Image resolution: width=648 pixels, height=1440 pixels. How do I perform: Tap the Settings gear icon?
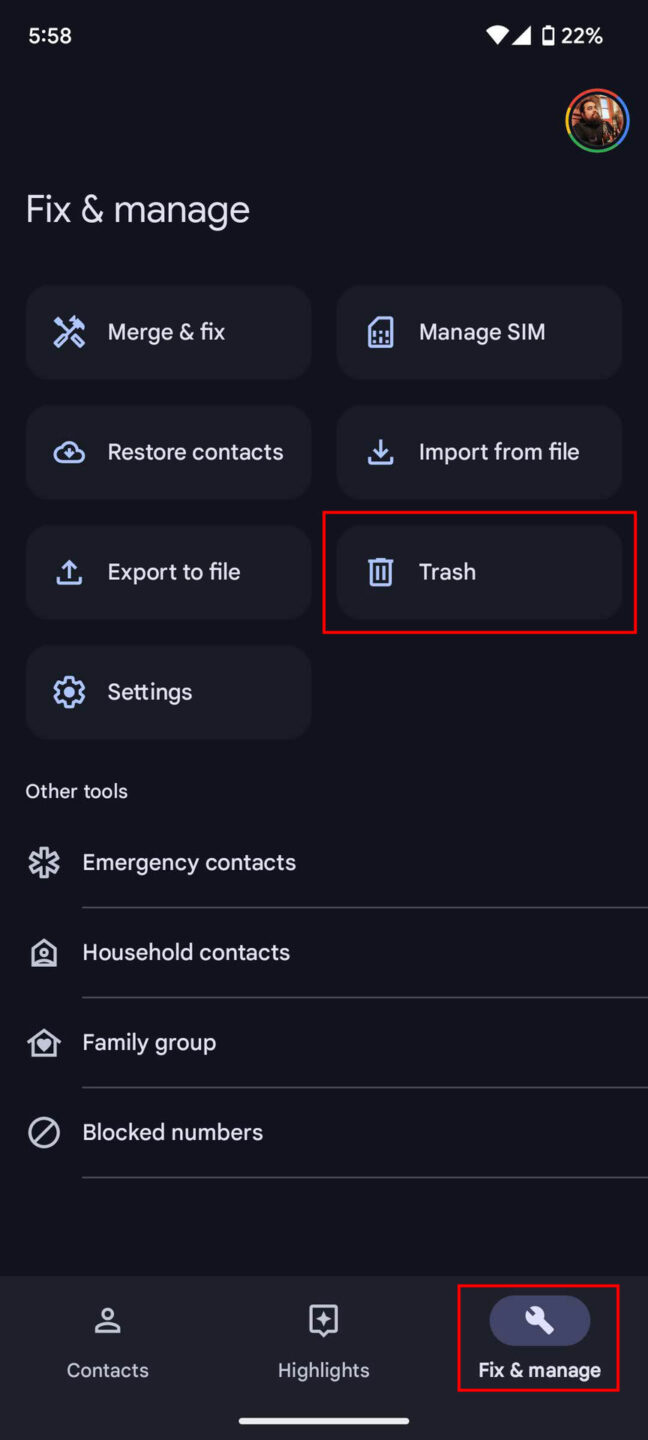click(x=69, y=692)
